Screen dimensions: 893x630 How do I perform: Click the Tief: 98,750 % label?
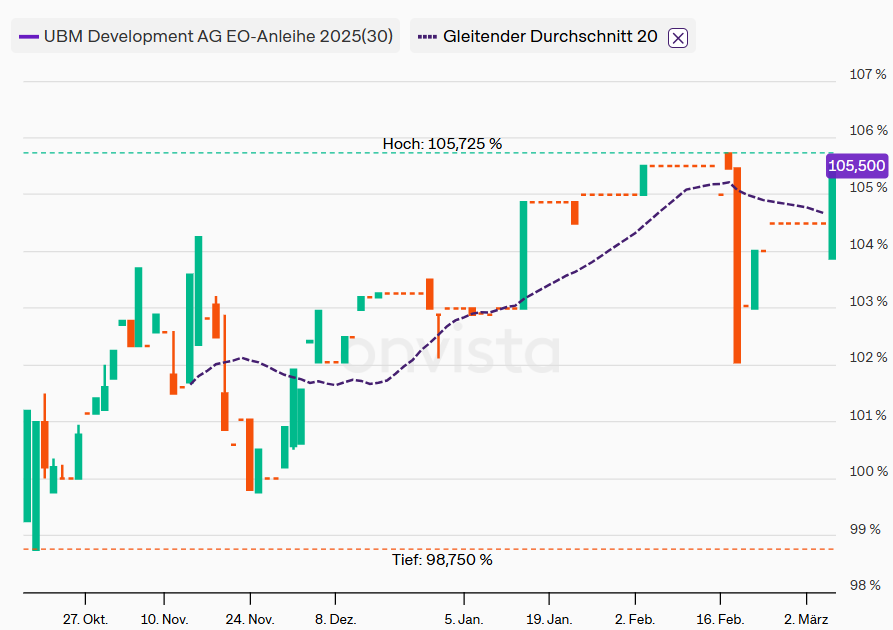point(442,560)
